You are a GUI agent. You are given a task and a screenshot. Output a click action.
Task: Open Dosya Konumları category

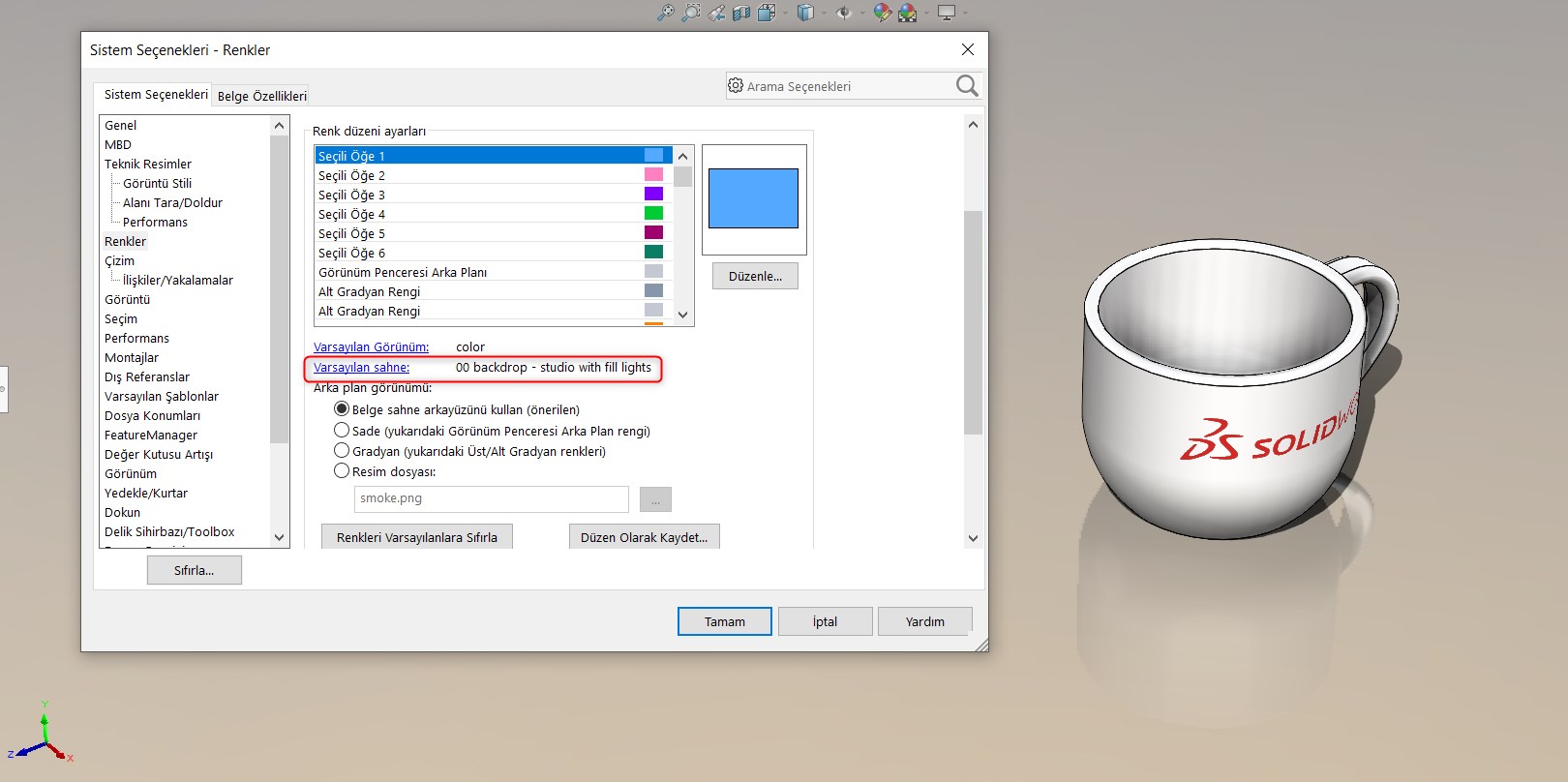pos(153,415)
